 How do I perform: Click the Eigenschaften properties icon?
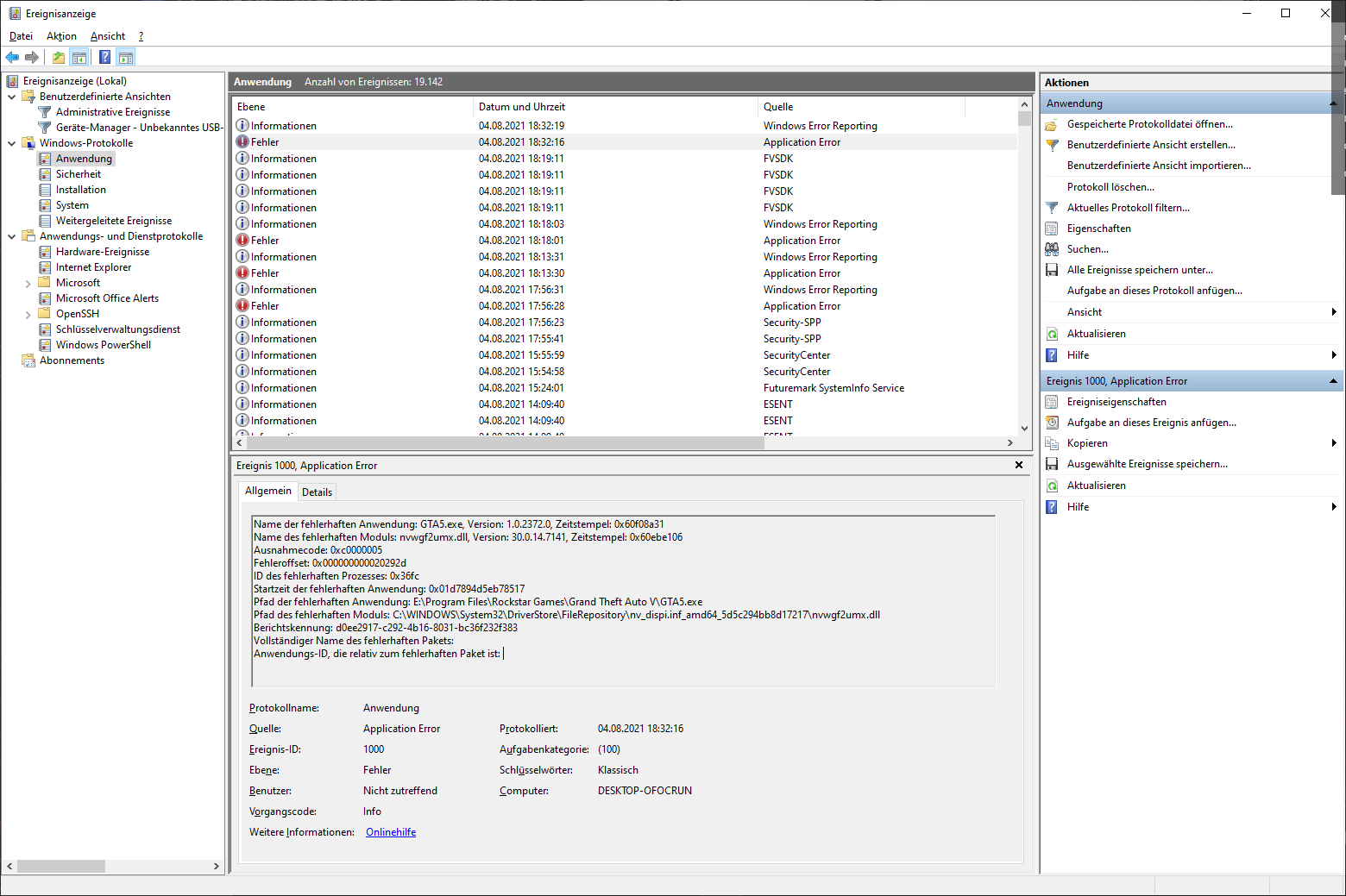[x=1052, y=229]
